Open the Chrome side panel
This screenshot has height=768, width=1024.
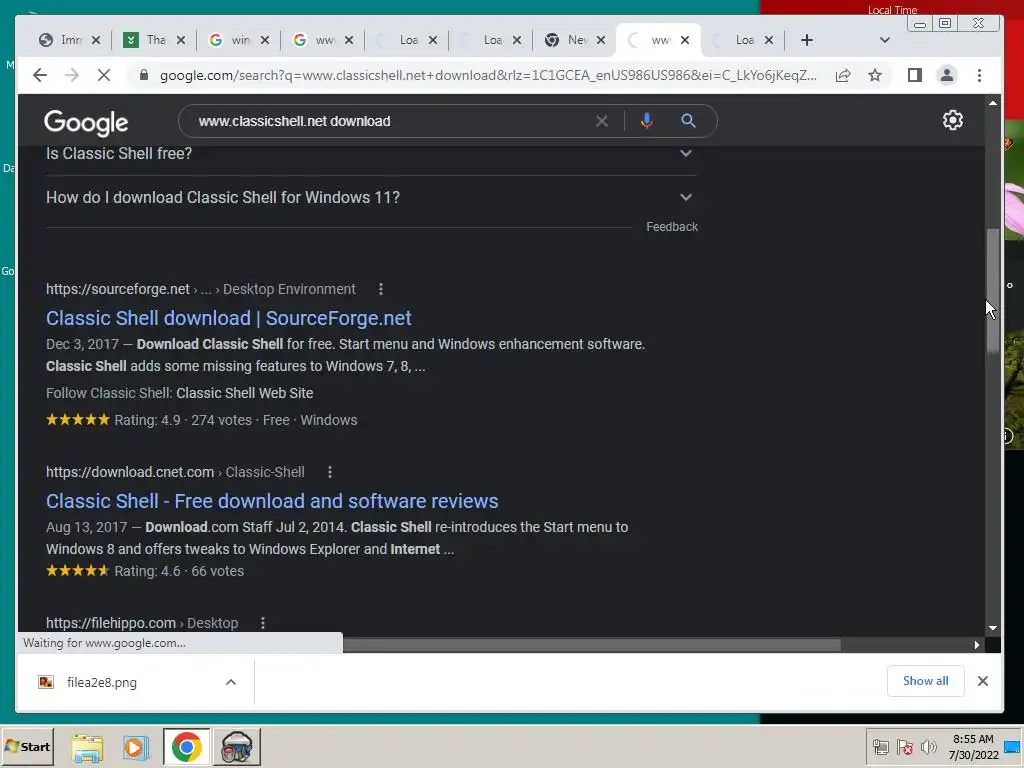pyautogui.click(x=914, y=75)
